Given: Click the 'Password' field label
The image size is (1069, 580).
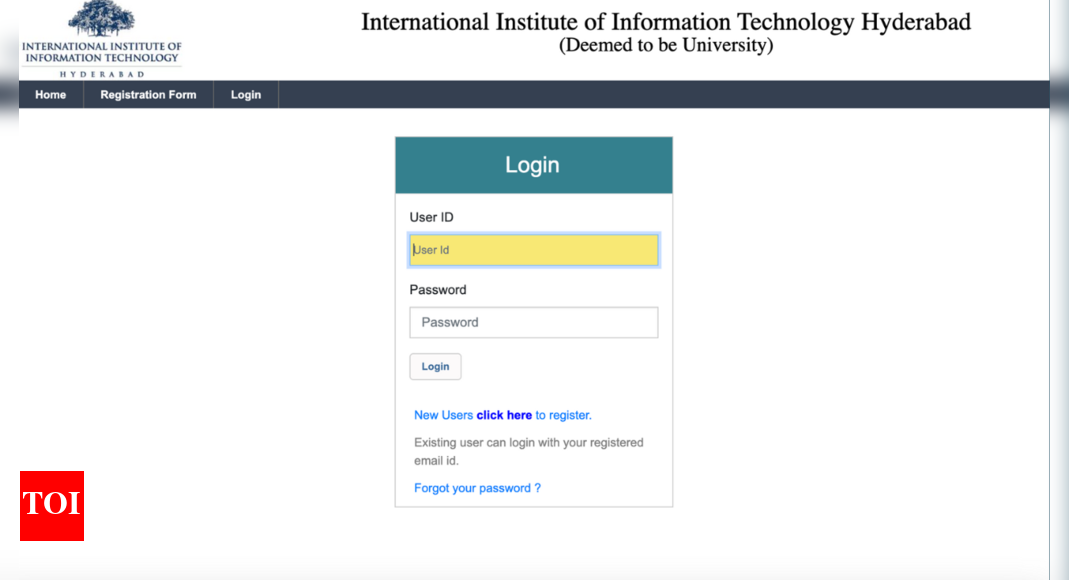Looking at the screenshot, I should tap(438, 290).
